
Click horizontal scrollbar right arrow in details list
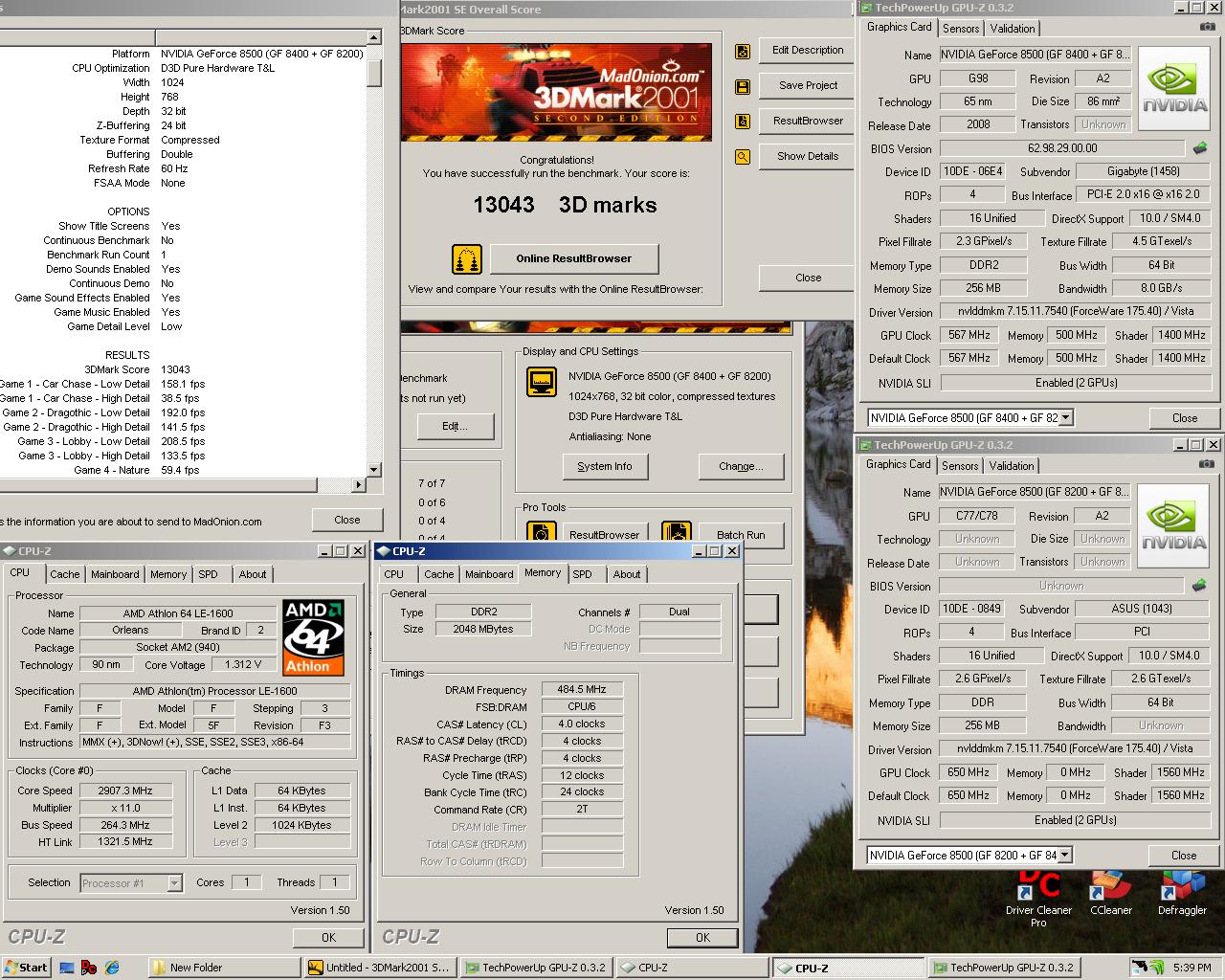point(359,485)
